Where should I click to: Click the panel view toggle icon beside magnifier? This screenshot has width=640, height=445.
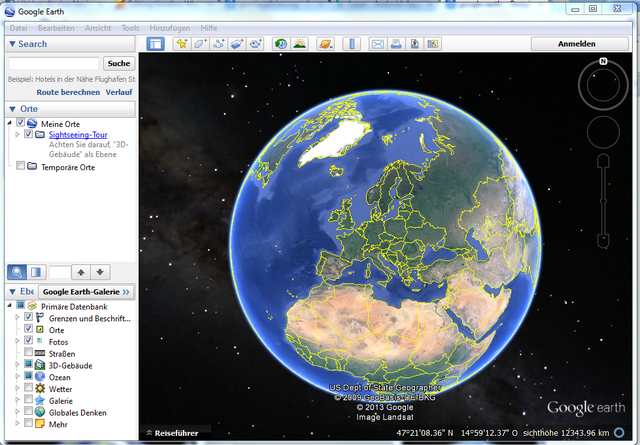point(36,272)
